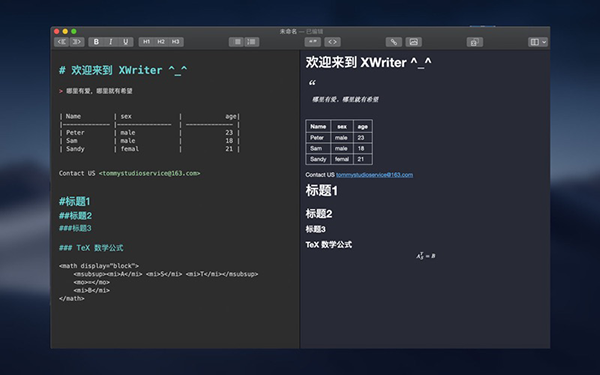Toggle bold formatting

pyautogui.click(x=96, y=42)
